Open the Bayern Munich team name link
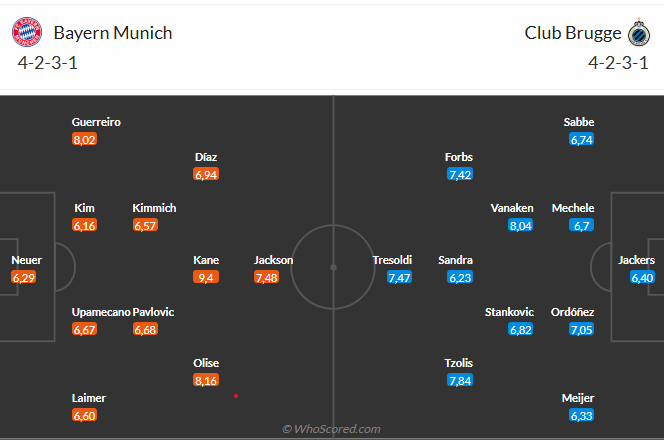 [x=113, y=33]
